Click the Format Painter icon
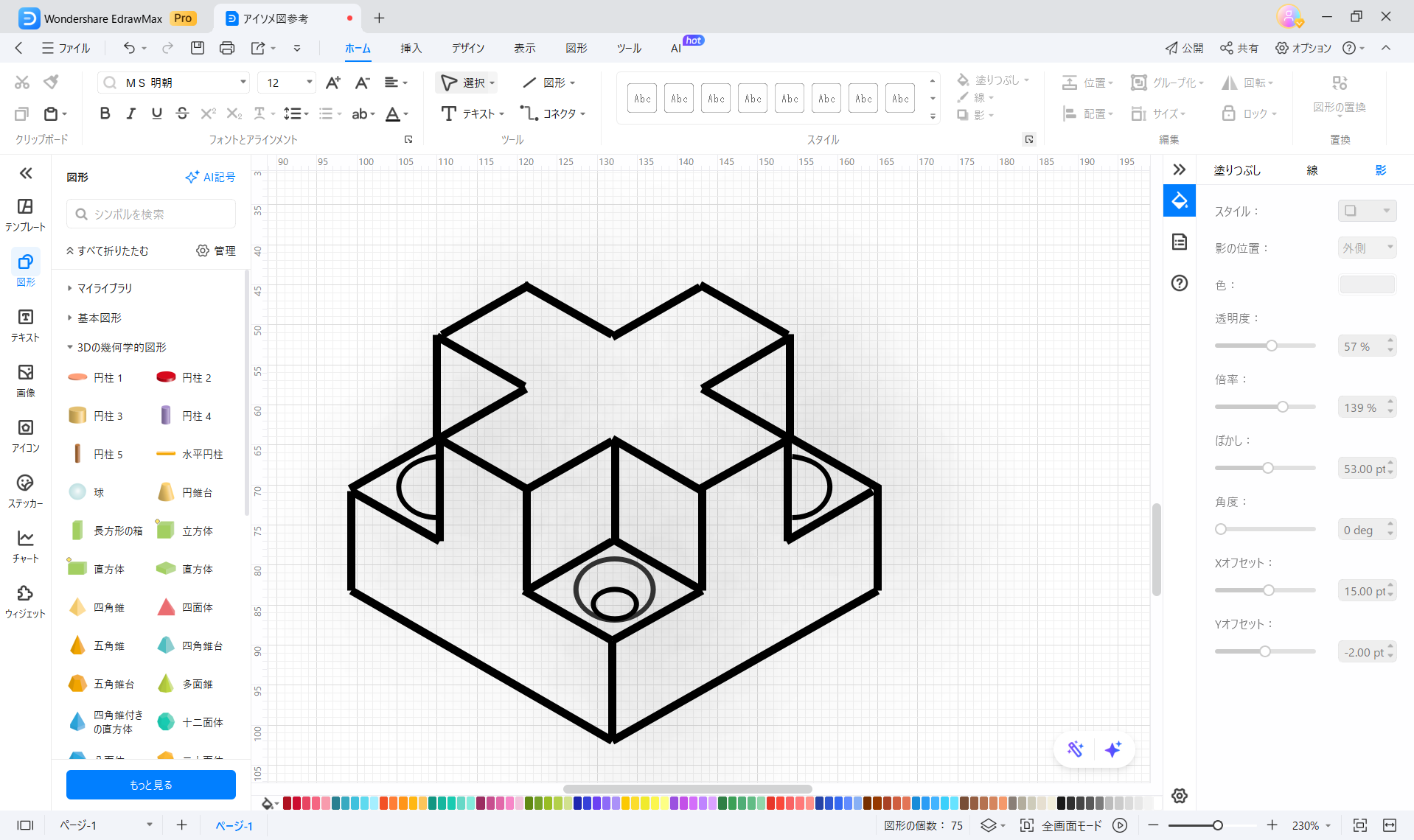This screenshot has height=840, width=1414. pos(51,82)
